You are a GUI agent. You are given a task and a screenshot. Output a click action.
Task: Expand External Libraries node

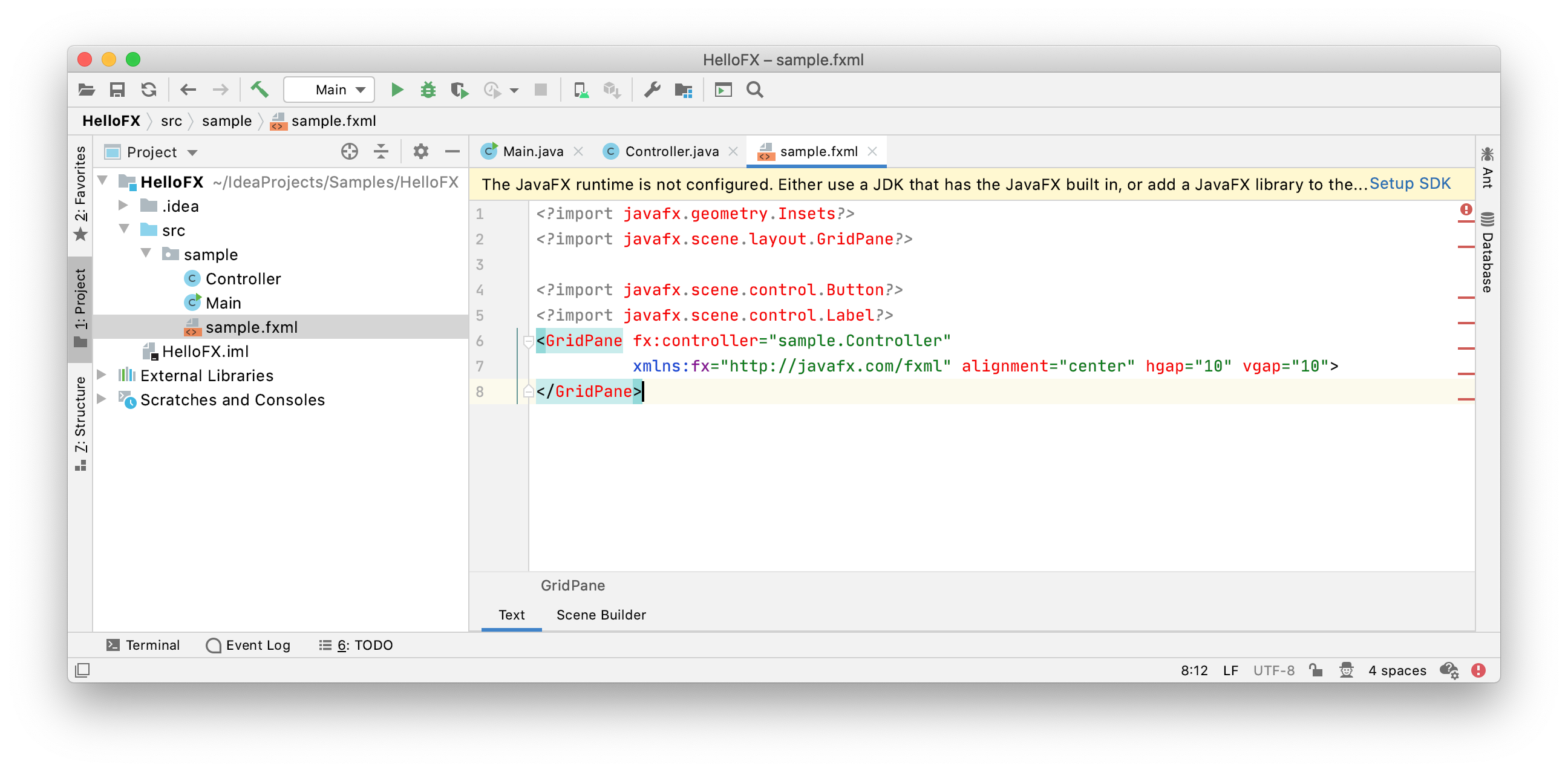pyautogui.click(x=102, y=375)
